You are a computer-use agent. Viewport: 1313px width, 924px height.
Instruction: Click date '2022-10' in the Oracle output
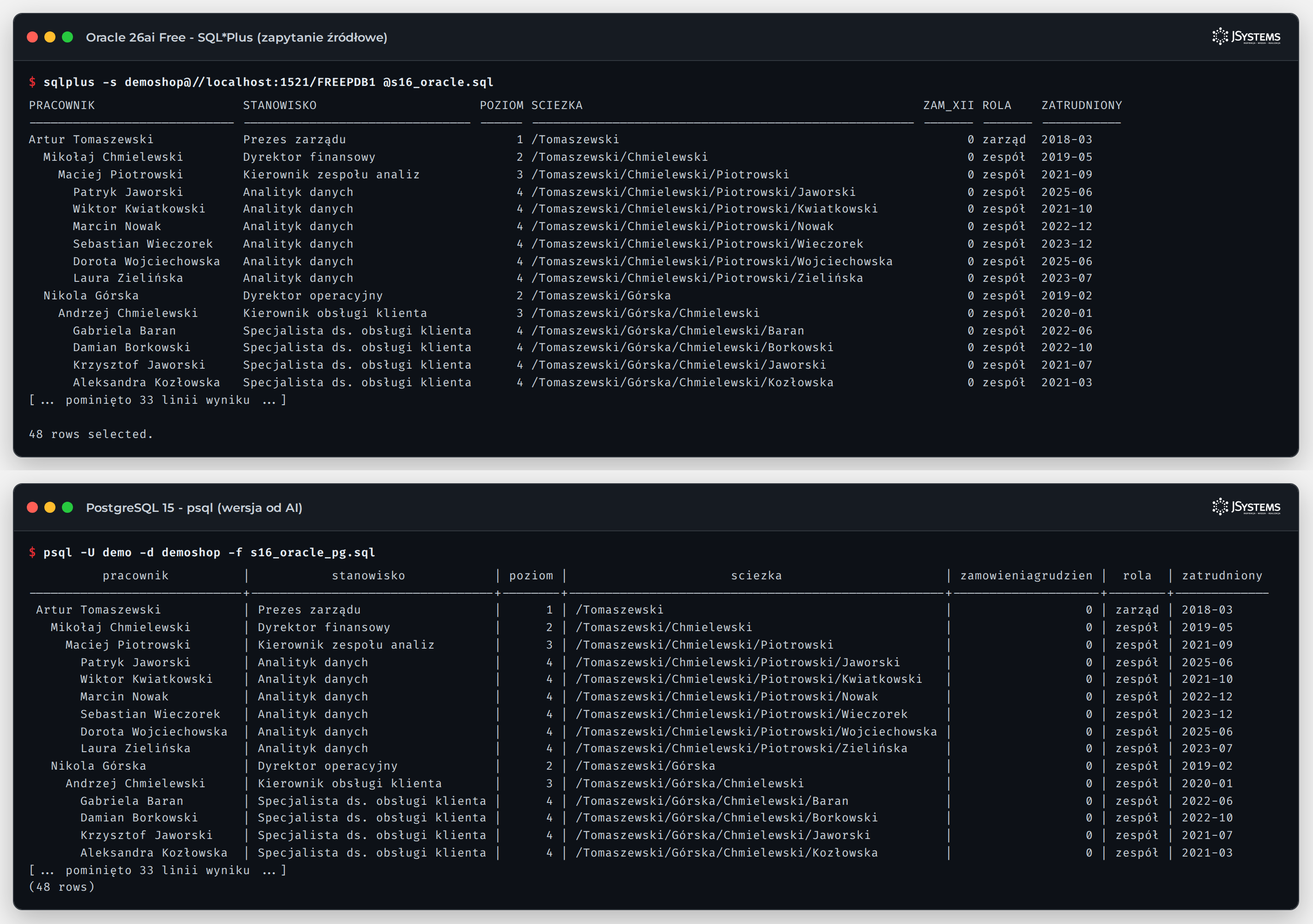[x=1067, y=347]
